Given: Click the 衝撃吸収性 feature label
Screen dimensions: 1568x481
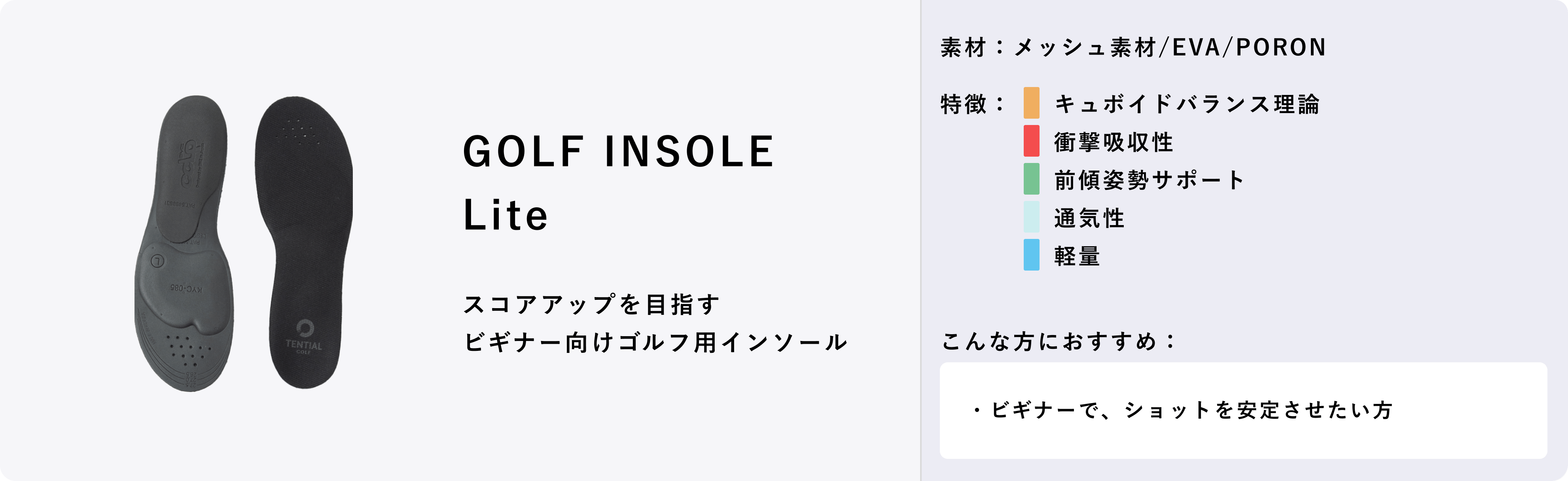Looking at the screenshot, I should [1114, 142].
